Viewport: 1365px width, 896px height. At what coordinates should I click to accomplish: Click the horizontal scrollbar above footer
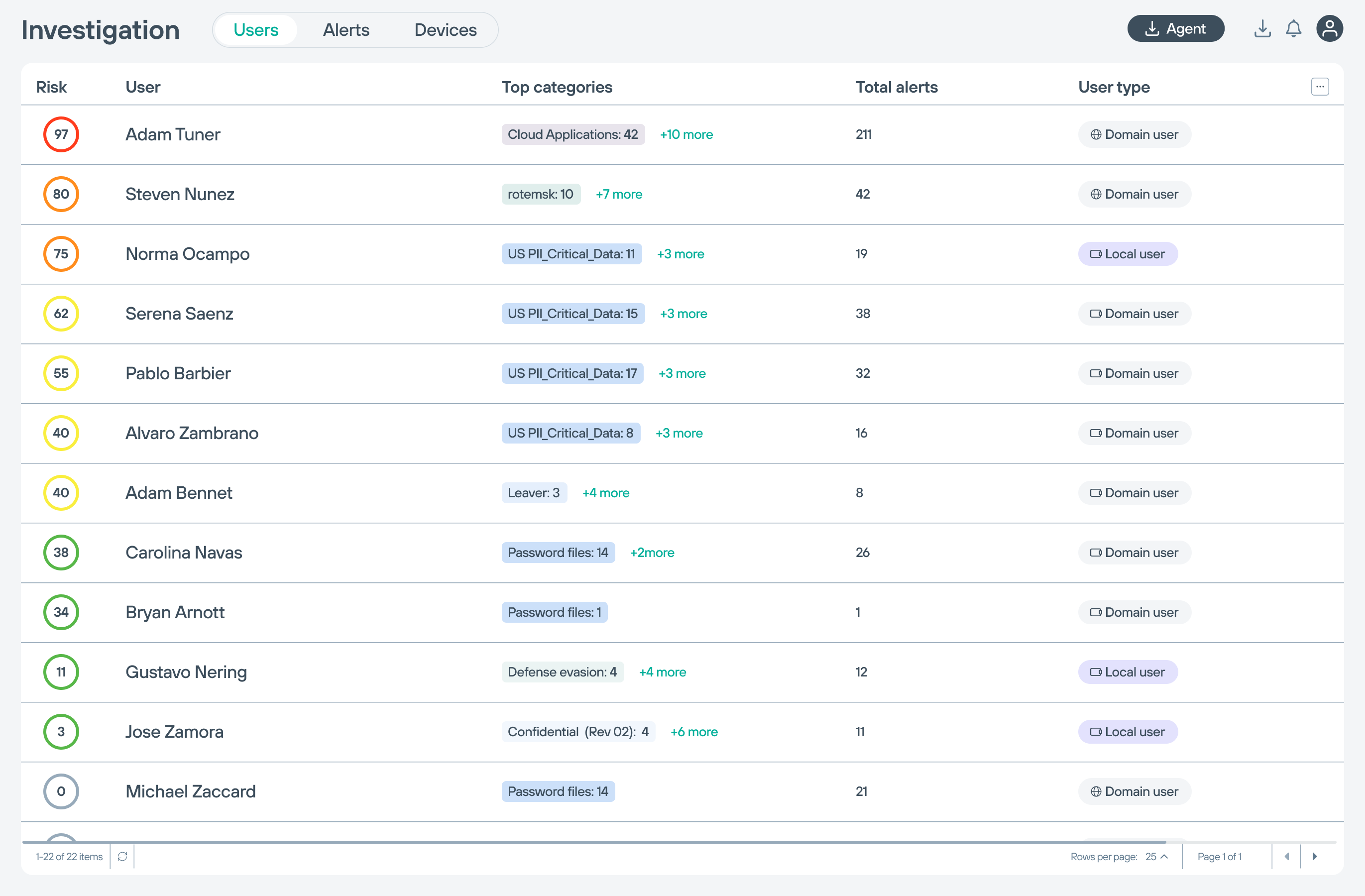click(x=593, y=842)
